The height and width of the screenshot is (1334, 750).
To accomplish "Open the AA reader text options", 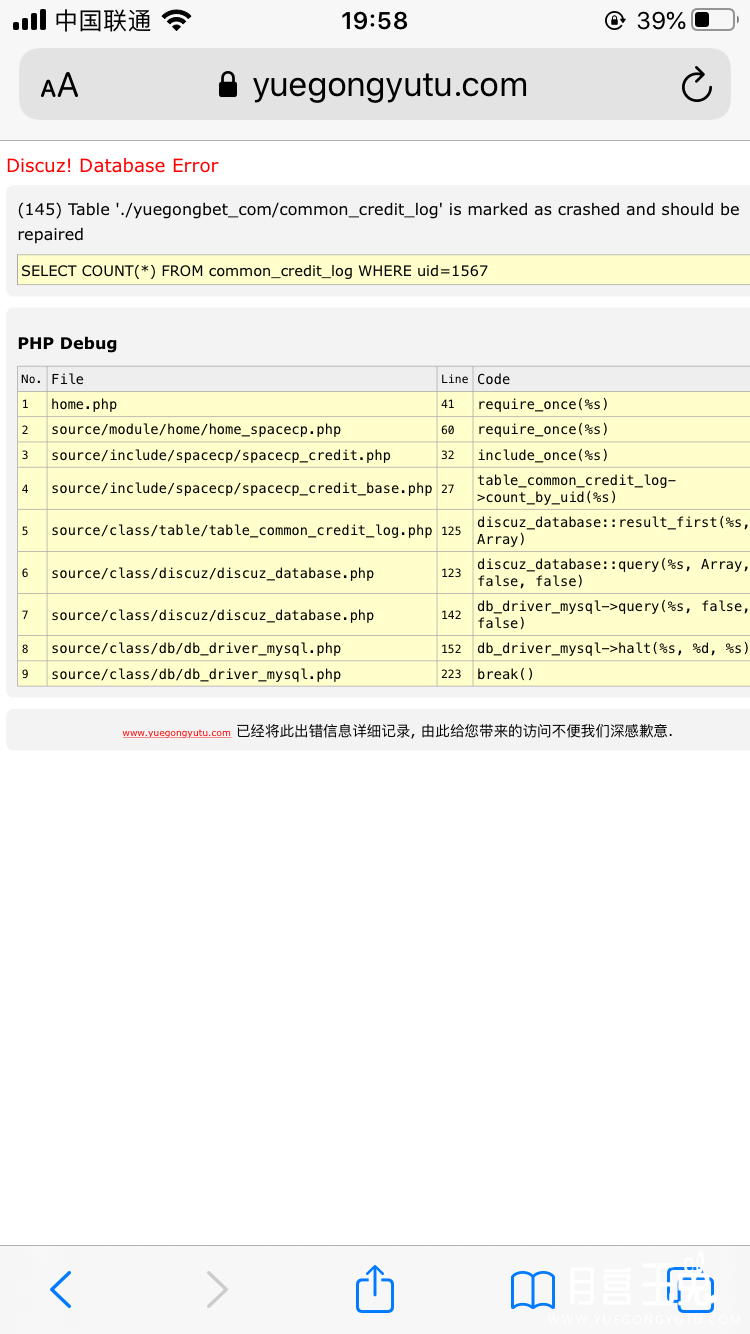I will pyautogui.click(x=59, y=86).
